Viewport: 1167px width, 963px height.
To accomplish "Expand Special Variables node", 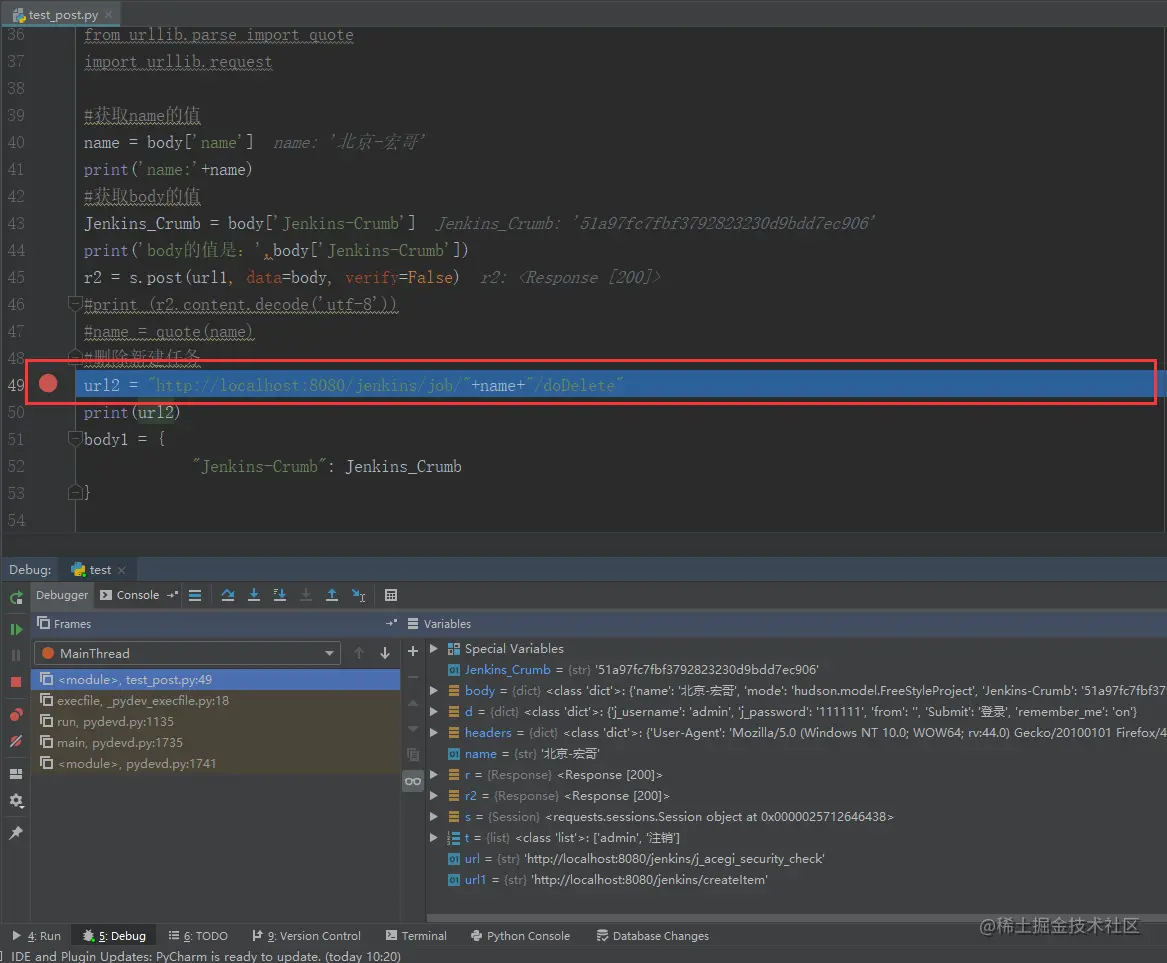I will 434,649.
